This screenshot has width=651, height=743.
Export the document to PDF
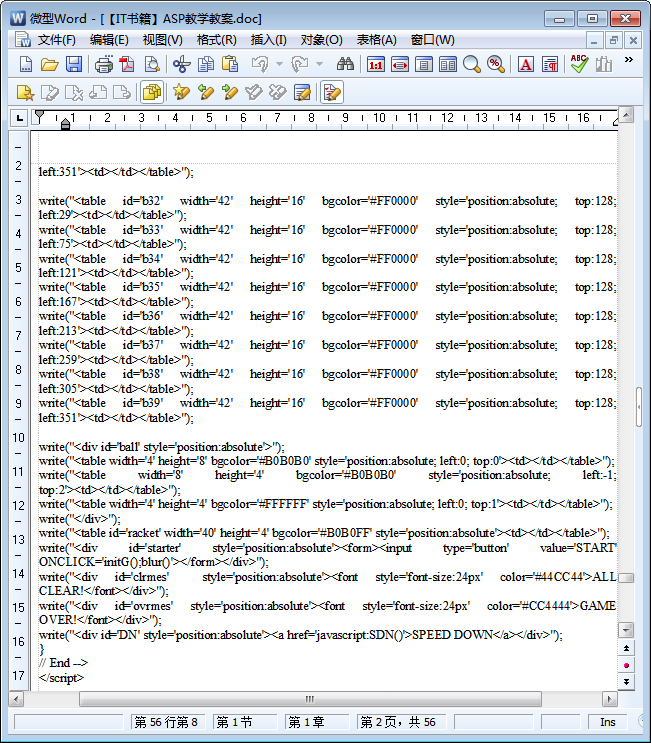pyautogui.click(x=127, y=64)
